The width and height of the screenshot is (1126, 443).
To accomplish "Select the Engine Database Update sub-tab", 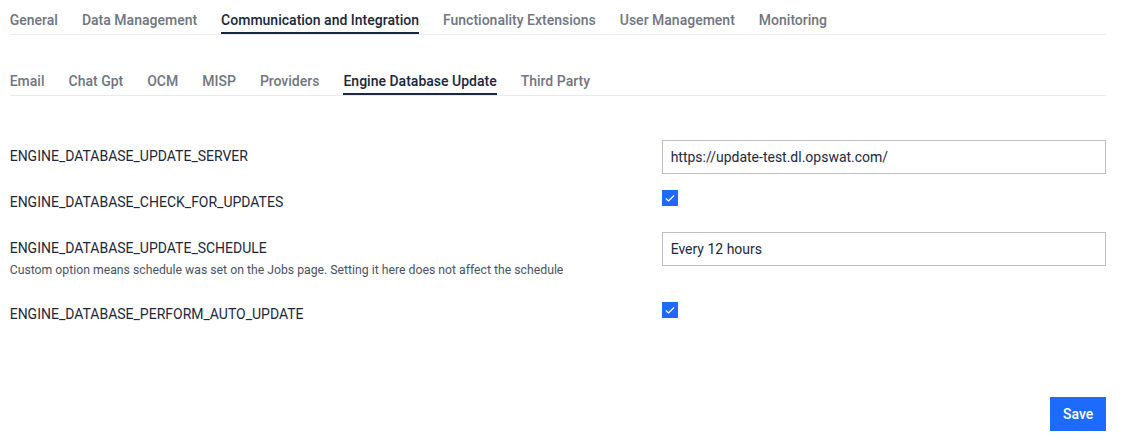I will click(420, 81).
